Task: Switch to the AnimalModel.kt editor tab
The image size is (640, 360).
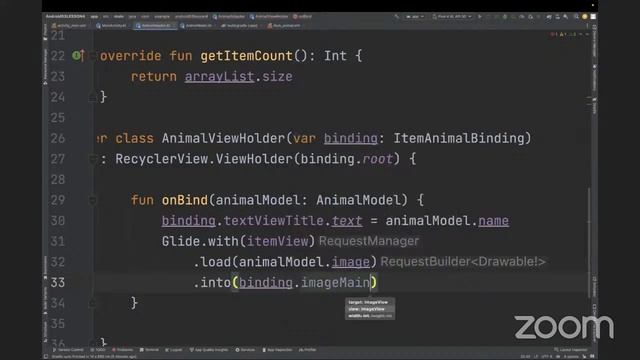Action: (x=197, y=26)
